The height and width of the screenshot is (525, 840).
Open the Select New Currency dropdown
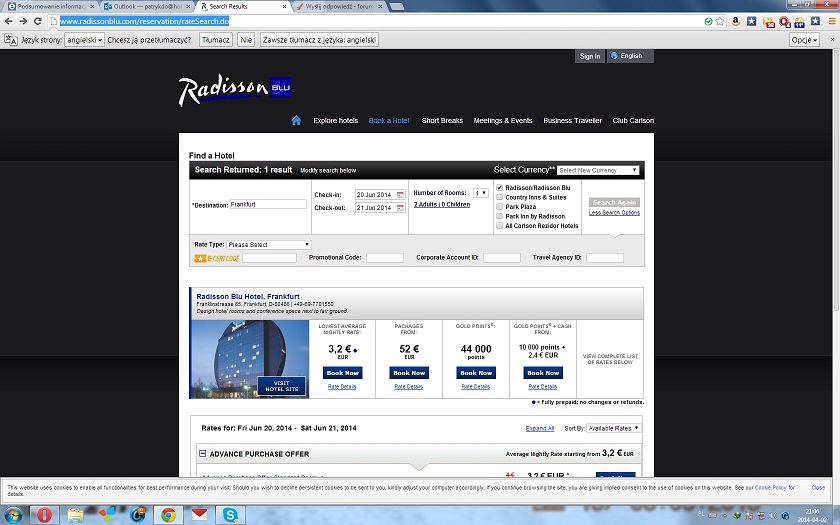[x=598, y=170]
